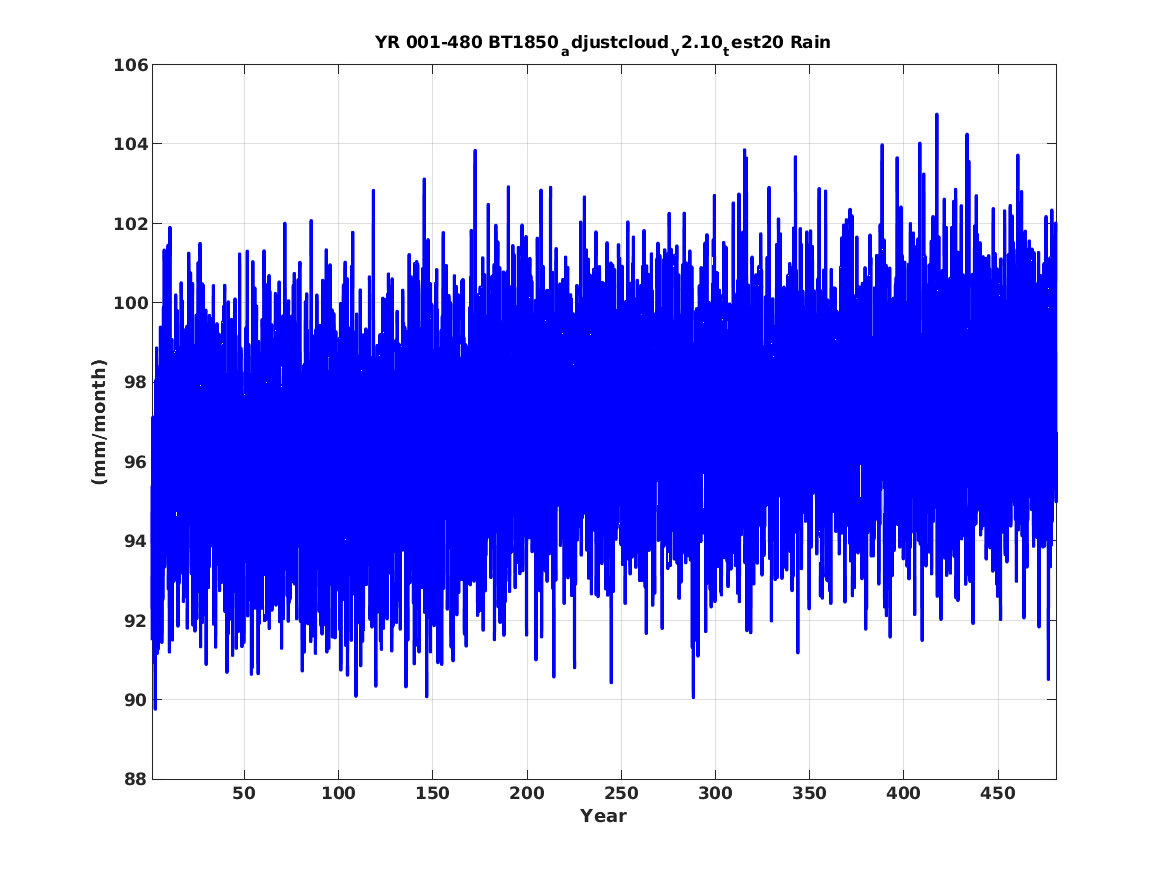
Task: Click y-axis tick label 88
Action: point(136,779)
